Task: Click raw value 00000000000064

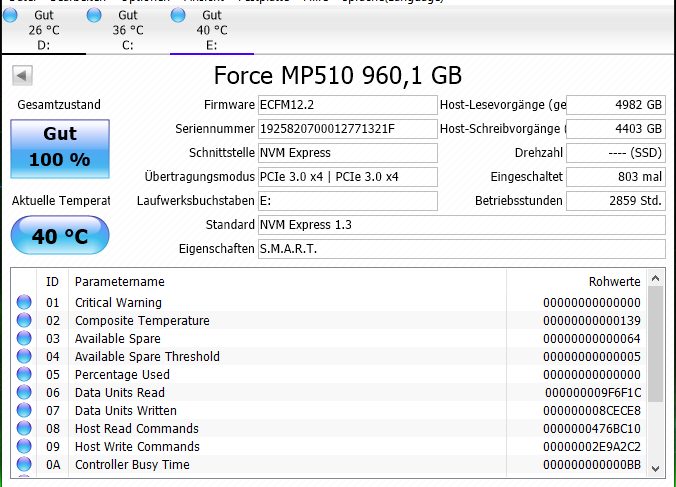Action: (592, 339)
